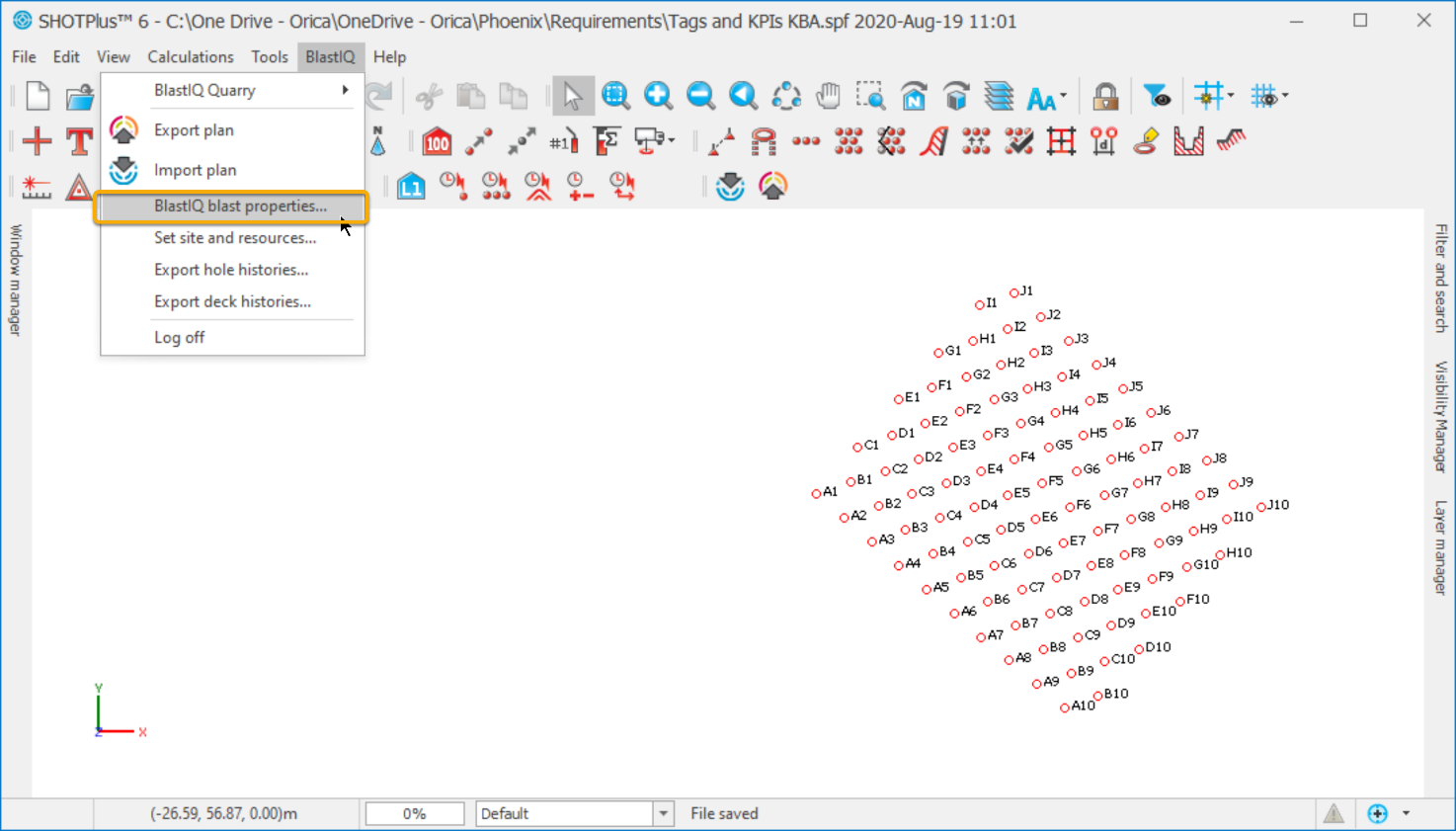Open the Visibility Manager side panel
Image resolution: width=1456 pixels, height=831 pixels.
1440,416
